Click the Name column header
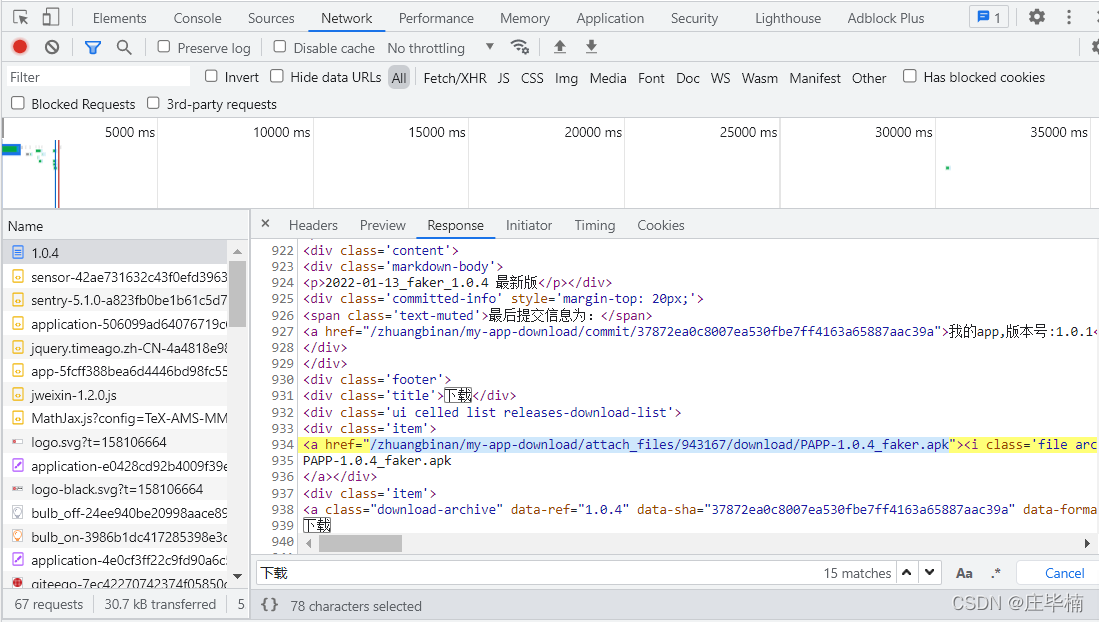The image size is (1099, 622). (126, 226)
